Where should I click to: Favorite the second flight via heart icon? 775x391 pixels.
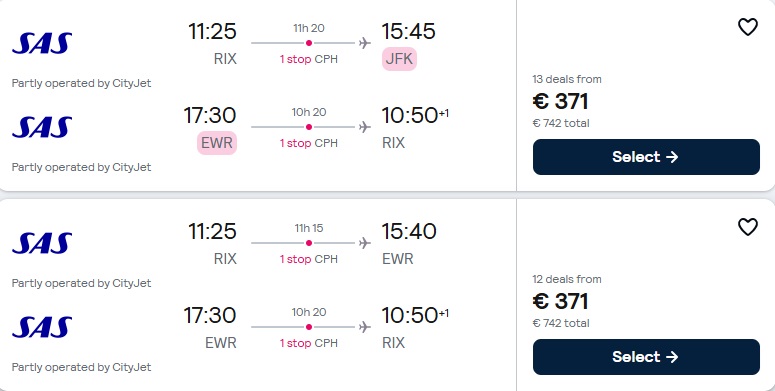[747, 227]
